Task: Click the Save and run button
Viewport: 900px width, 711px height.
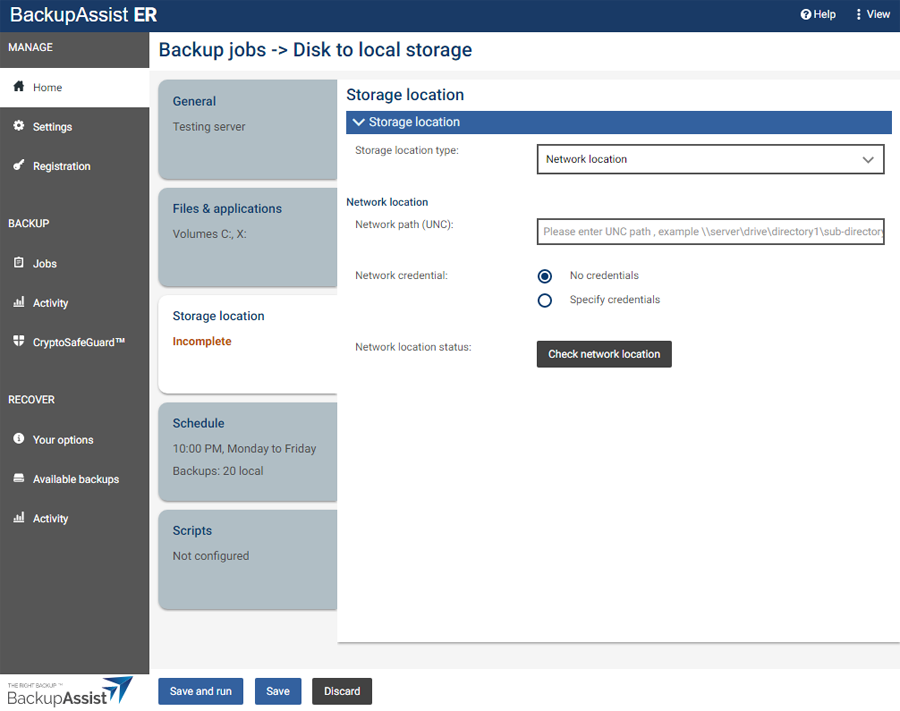Action: coord(200,691)
